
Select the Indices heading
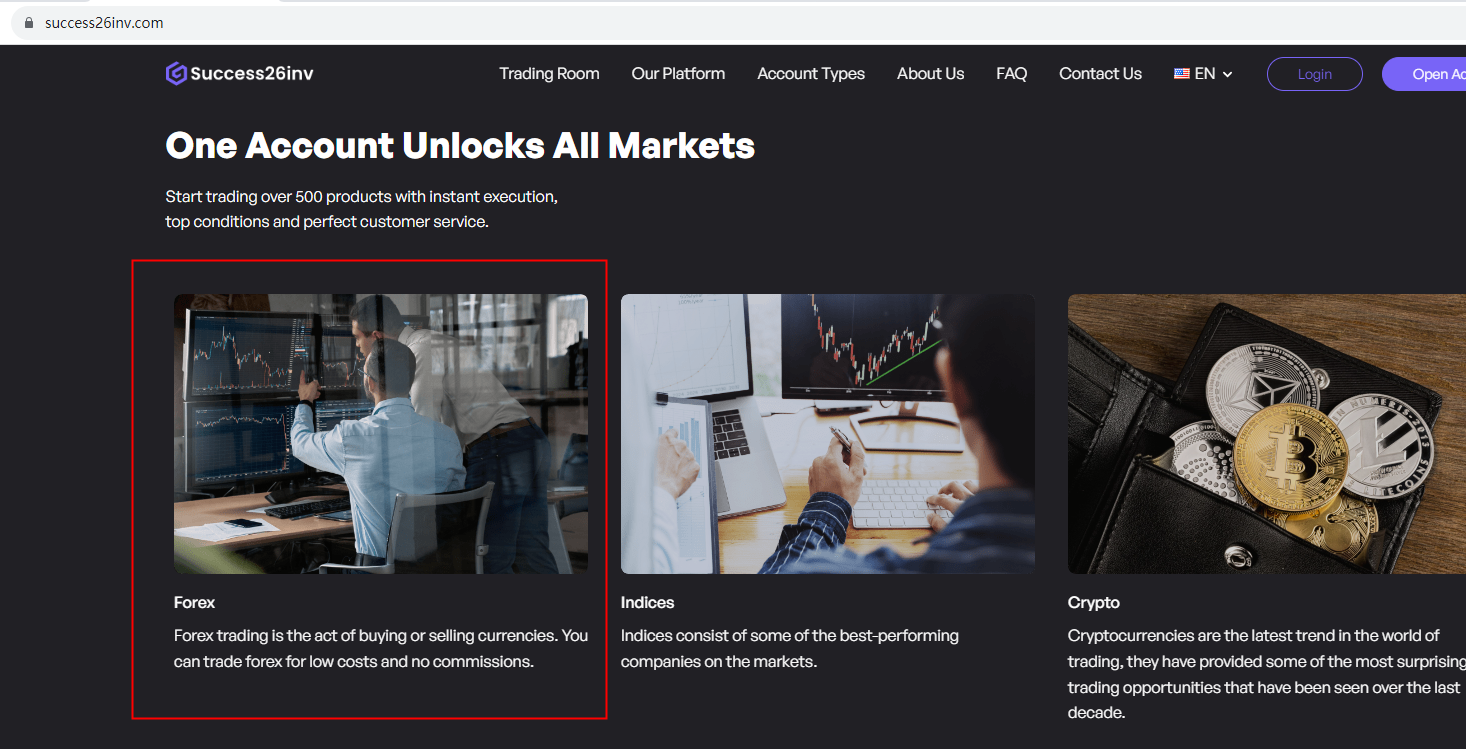click(x=647, y=603)
